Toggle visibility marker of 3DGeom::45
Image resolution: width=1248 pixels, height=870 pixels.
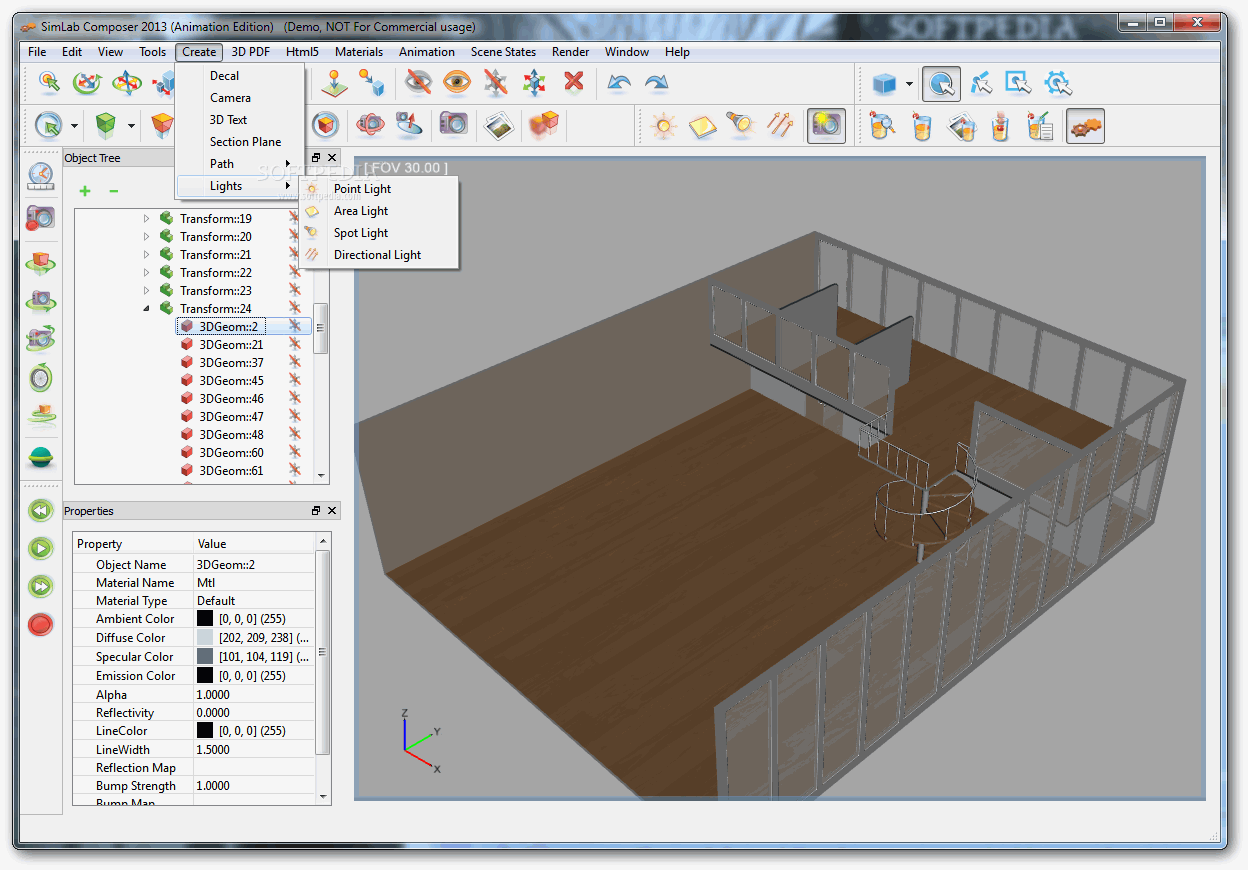point(295,380)
